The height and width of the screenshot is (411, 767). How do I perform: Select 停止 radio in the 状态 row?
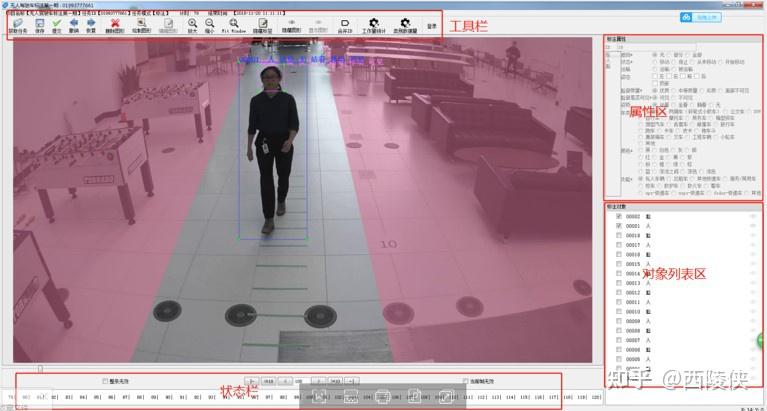(674, 62)
